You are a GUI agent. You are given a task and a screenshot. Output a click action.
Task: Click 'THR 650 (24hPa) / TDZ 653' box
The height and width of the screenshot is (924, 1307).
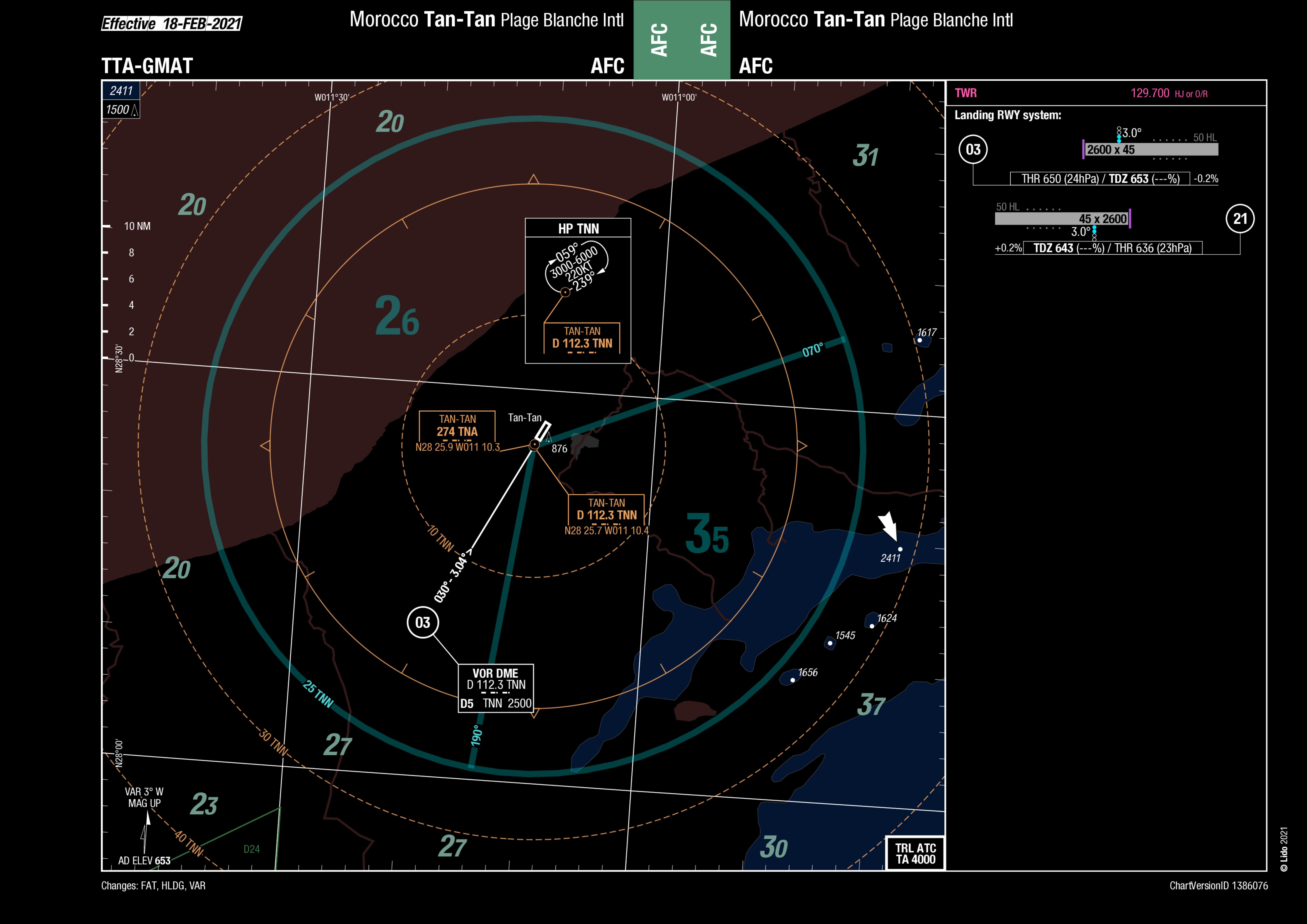tap(1100, 179)
